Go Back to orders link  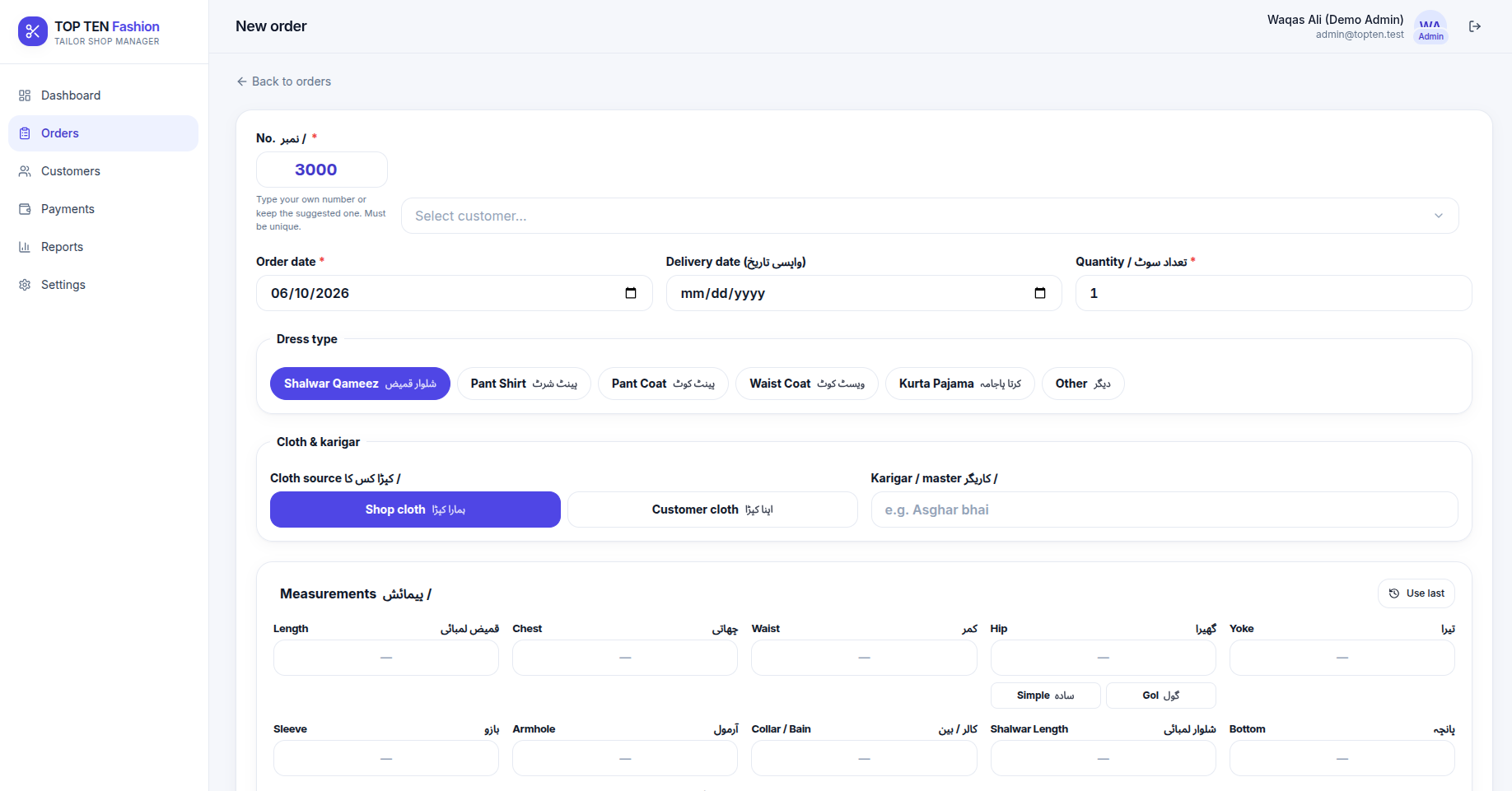283,81
